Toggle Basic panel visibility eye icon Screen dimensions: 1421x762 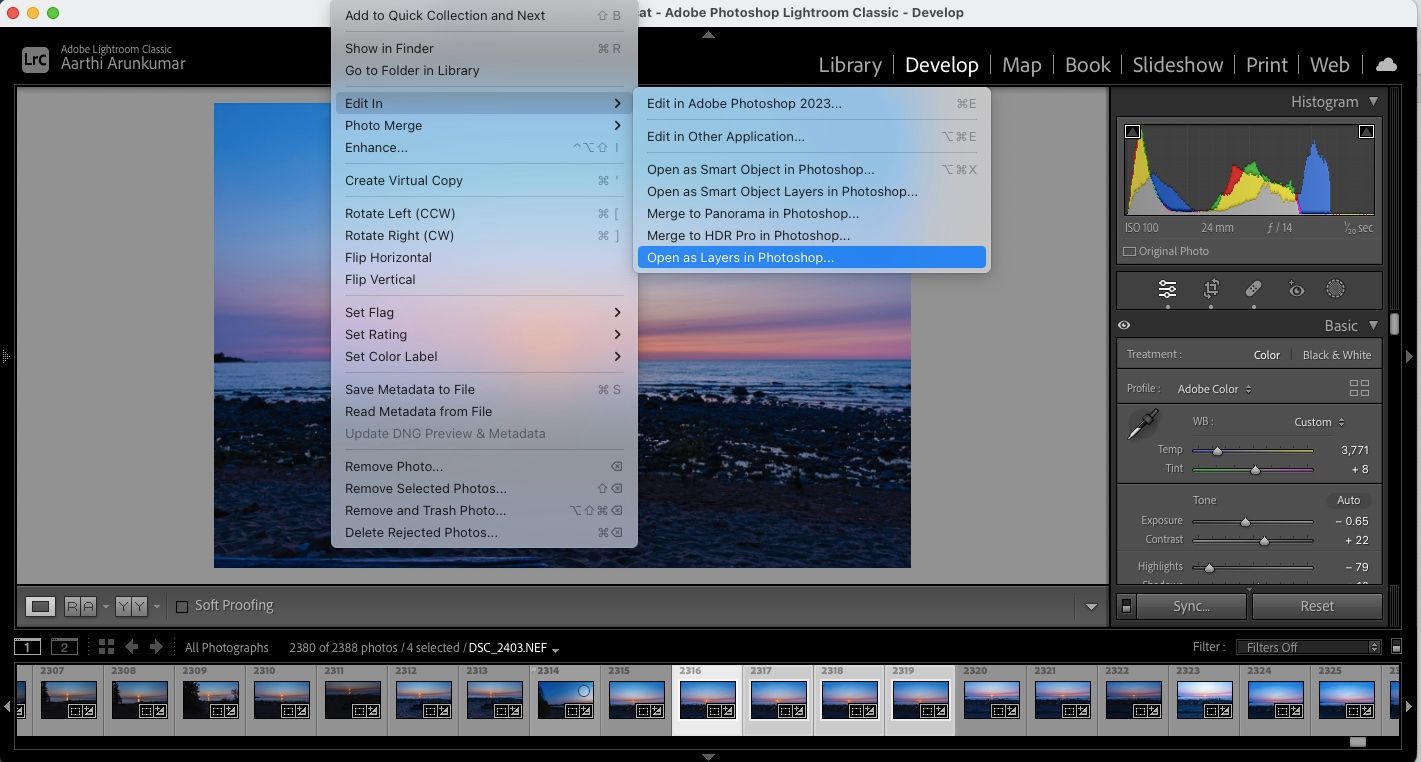coord(1124,325)
